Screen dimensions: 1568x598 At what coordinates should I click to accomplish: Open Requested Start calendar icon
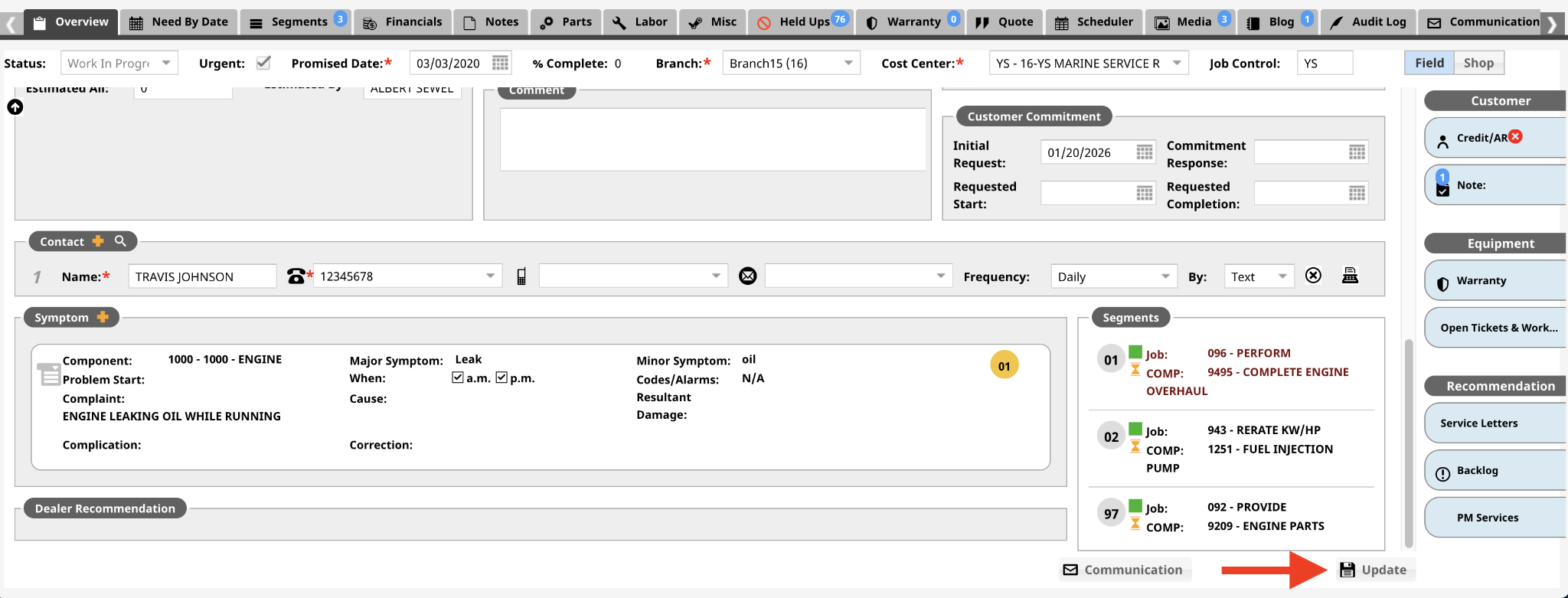[x=1145, y=193]
